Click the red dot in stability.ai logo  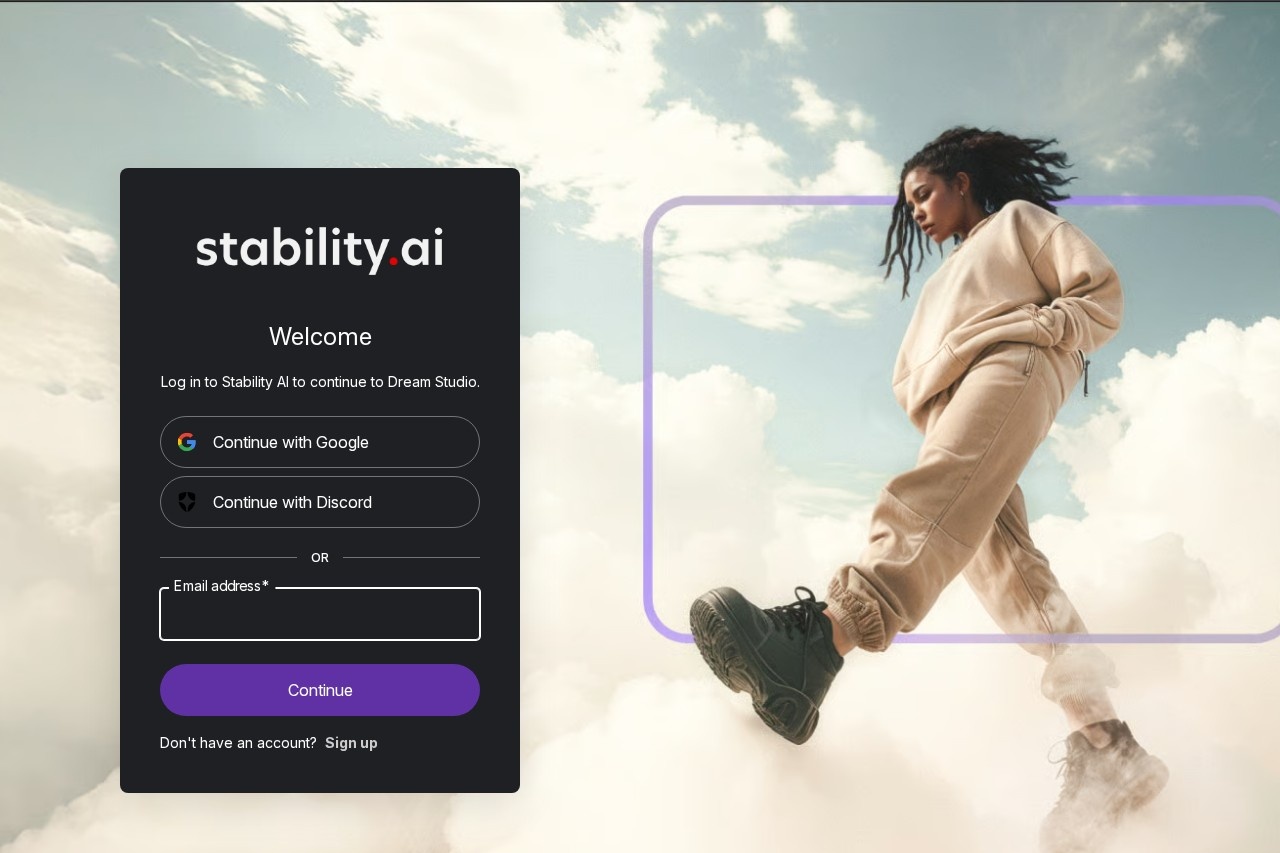coord(393,262)
